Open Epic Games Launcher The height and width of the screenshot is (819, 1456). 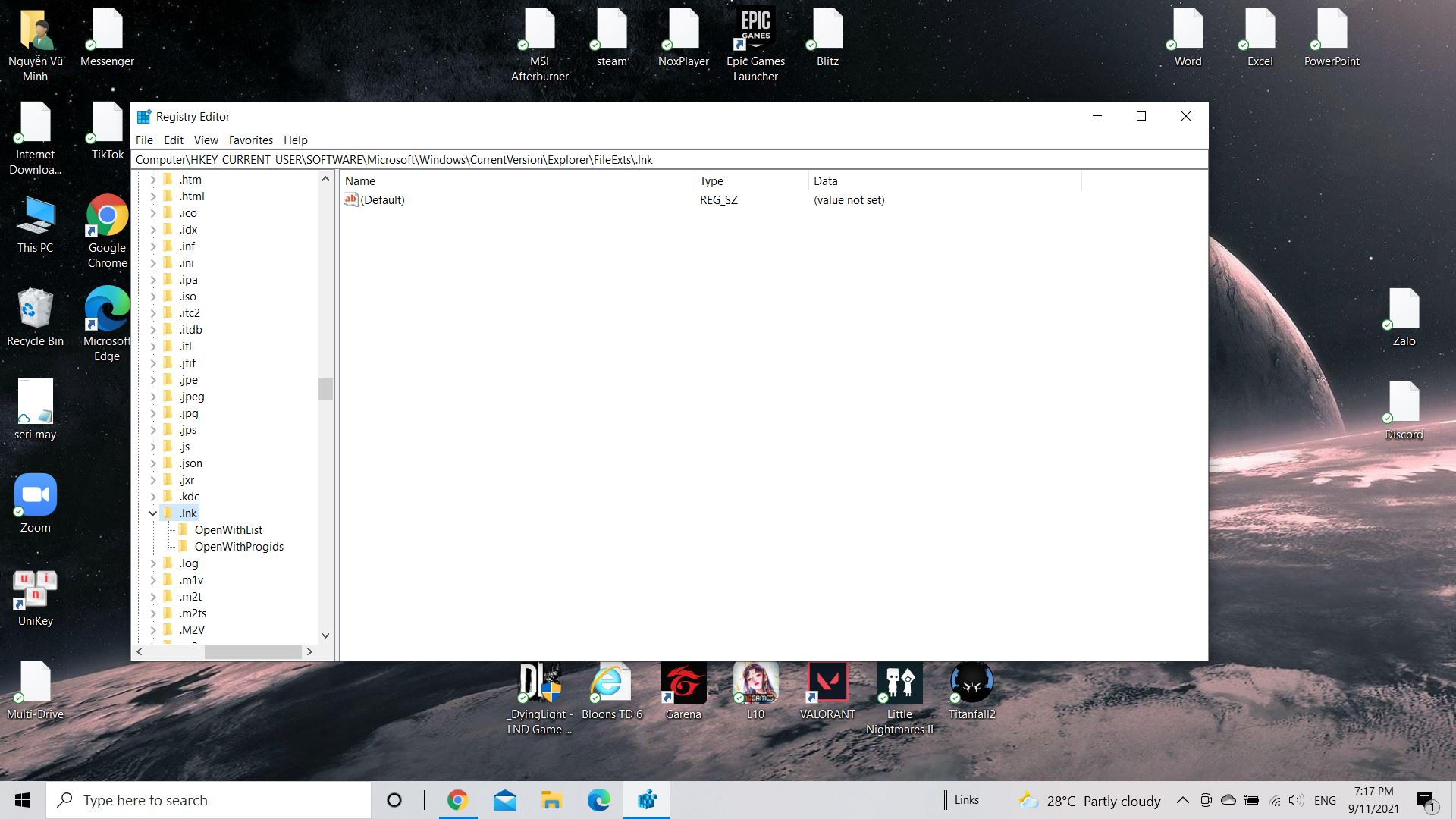coord(755,30)
